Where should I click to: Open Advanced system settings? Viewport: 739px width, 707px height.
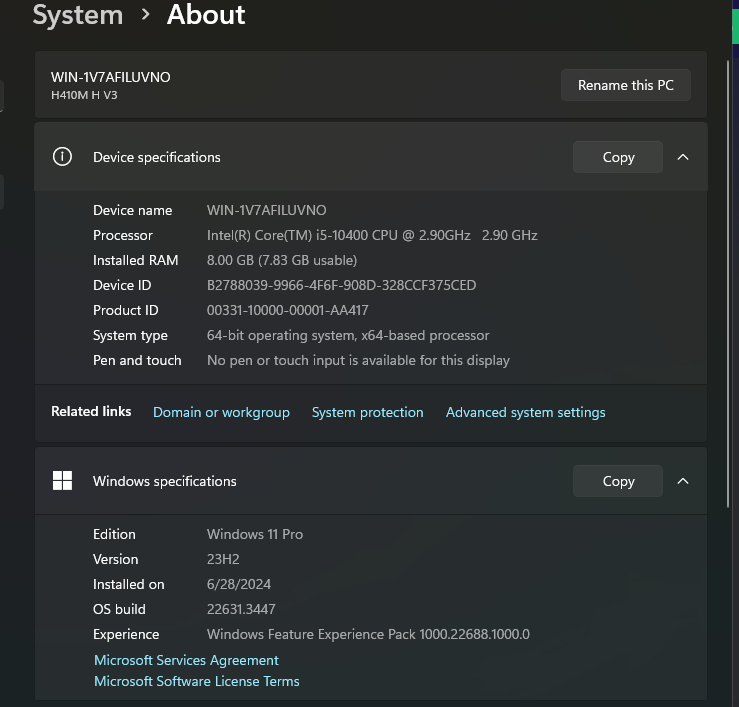(x=525, y=412)
